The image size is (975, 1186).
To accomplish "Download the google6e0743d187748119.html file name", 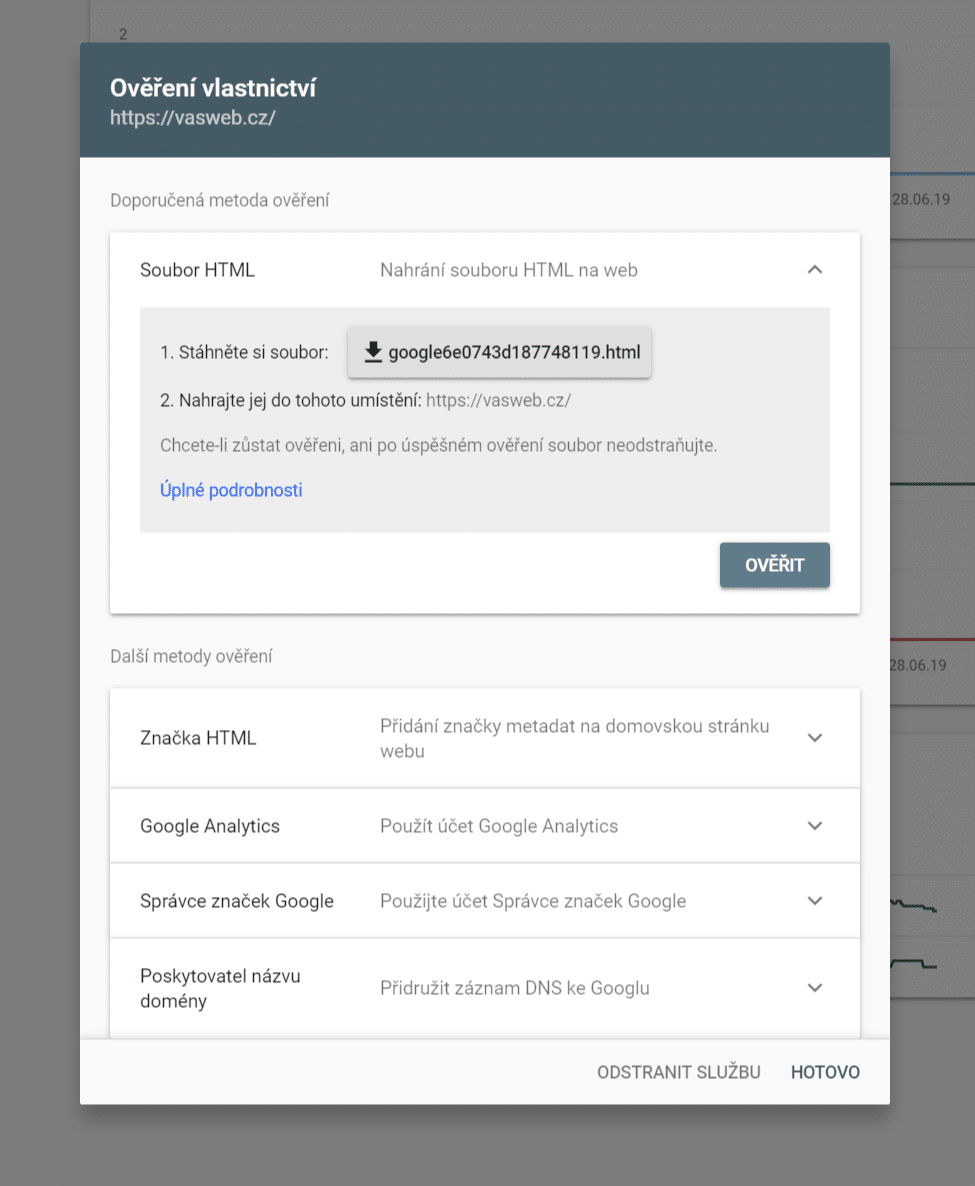I will (514, 352).
